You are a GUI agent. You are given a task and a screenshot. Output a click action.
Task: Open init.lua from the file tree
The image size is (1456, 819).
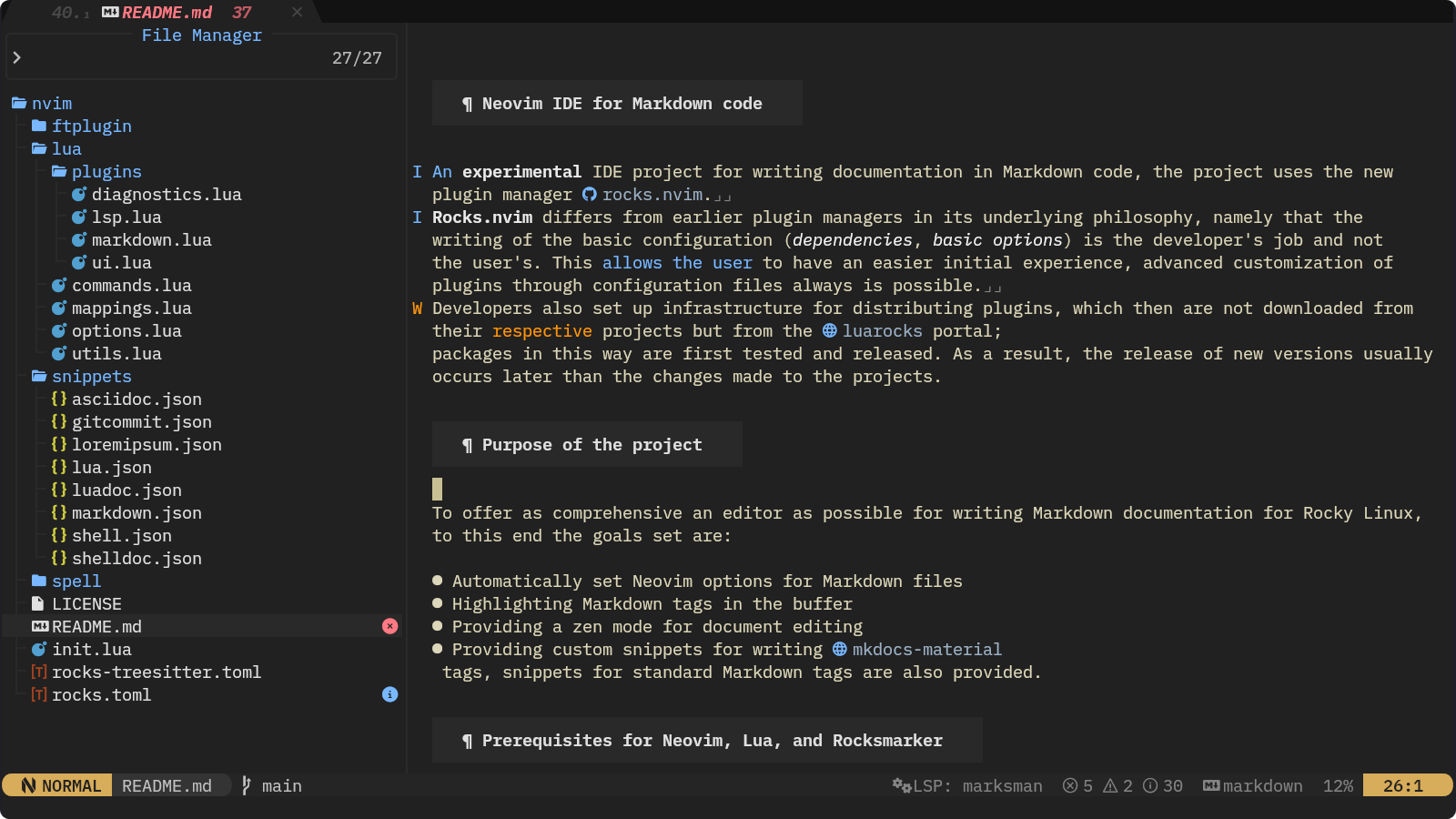[91, 649]
